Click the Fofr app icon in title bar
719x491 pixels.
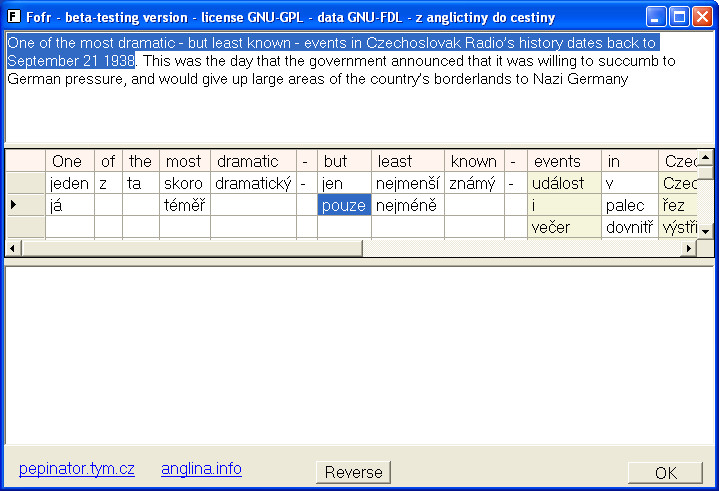pyautogui.click(x=14, y=17)
